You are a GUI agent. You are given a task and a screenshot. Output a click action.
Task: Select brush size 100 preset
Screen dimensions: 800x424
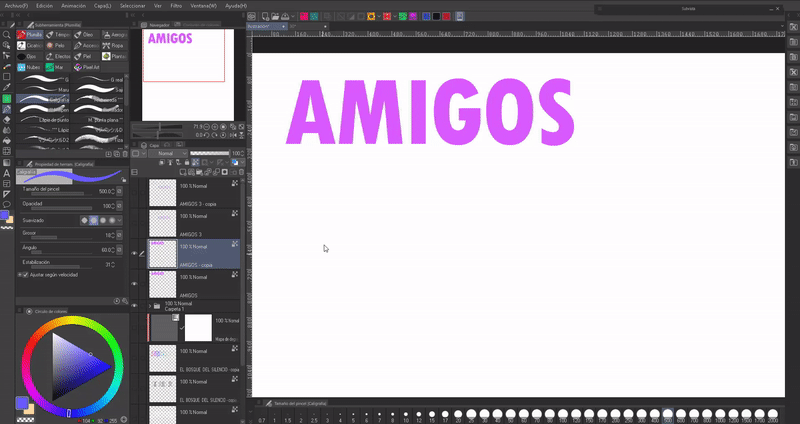562,415
